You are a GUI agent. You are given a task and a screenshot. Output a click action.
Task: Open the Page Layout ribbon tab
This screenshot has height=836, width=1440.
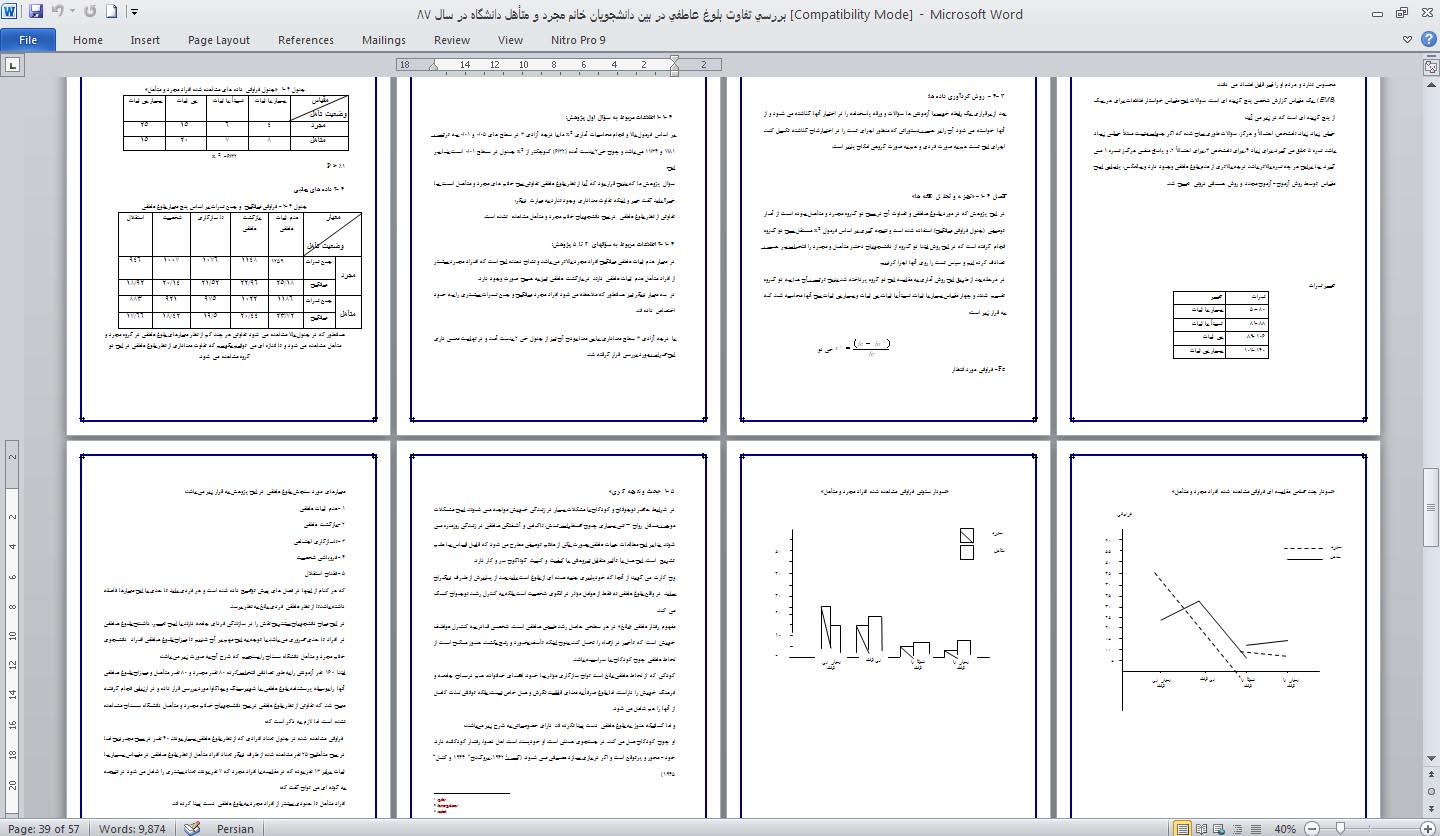coord(218,40)
